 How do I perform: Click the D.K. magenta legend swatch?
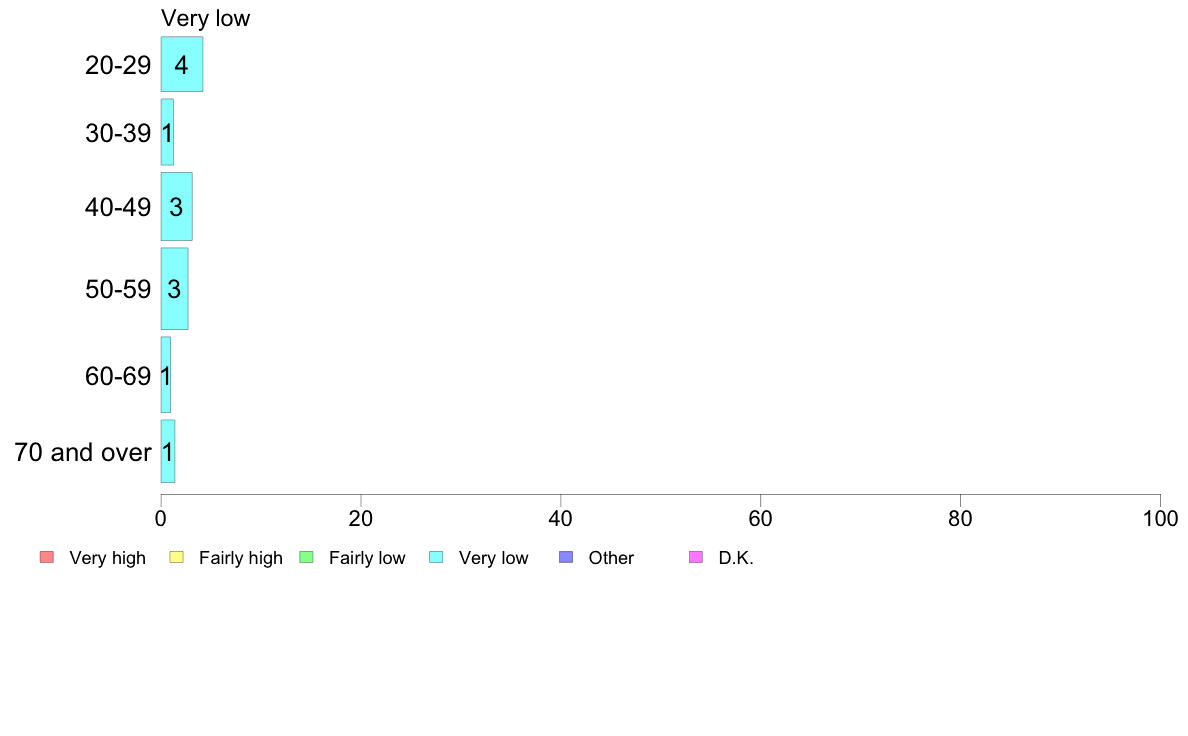tap(696, 557)
